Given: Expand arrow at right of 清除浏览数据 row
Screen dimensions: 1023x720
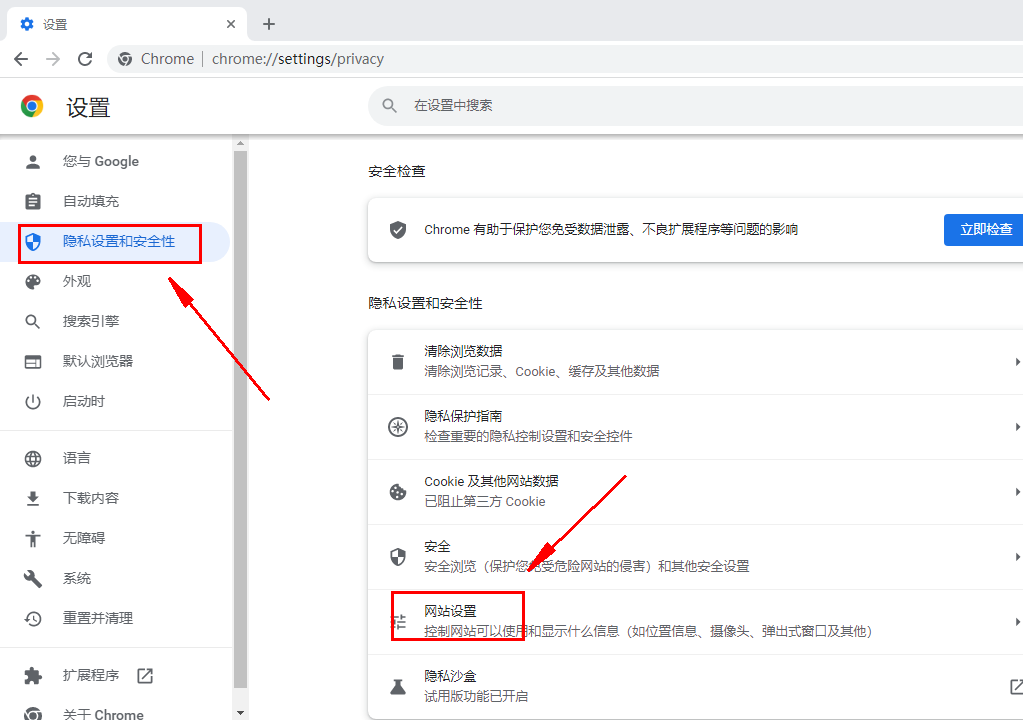Looking at the screenshot, I should click(x=1018, y=362).
